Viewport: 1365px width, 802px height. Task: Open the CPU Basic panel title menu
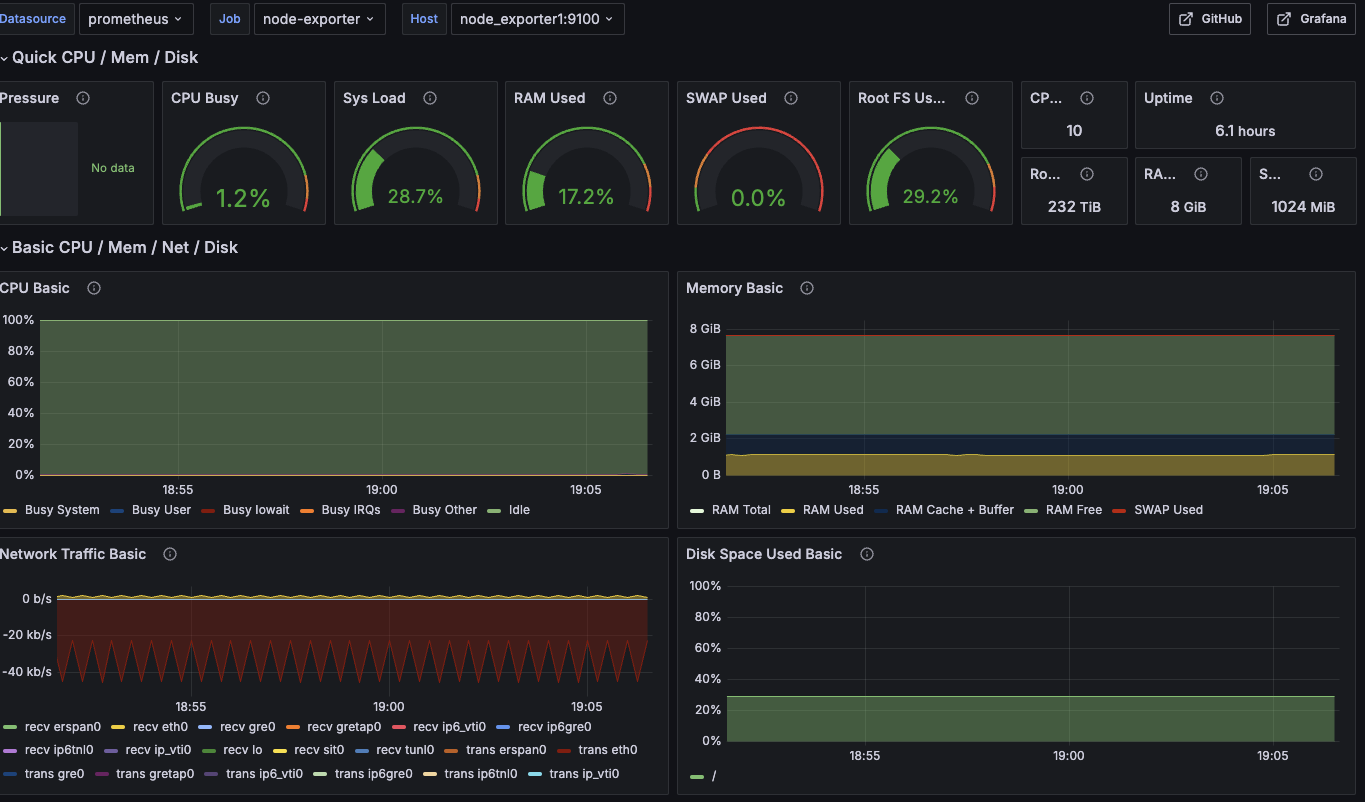[x=35, y=288]
